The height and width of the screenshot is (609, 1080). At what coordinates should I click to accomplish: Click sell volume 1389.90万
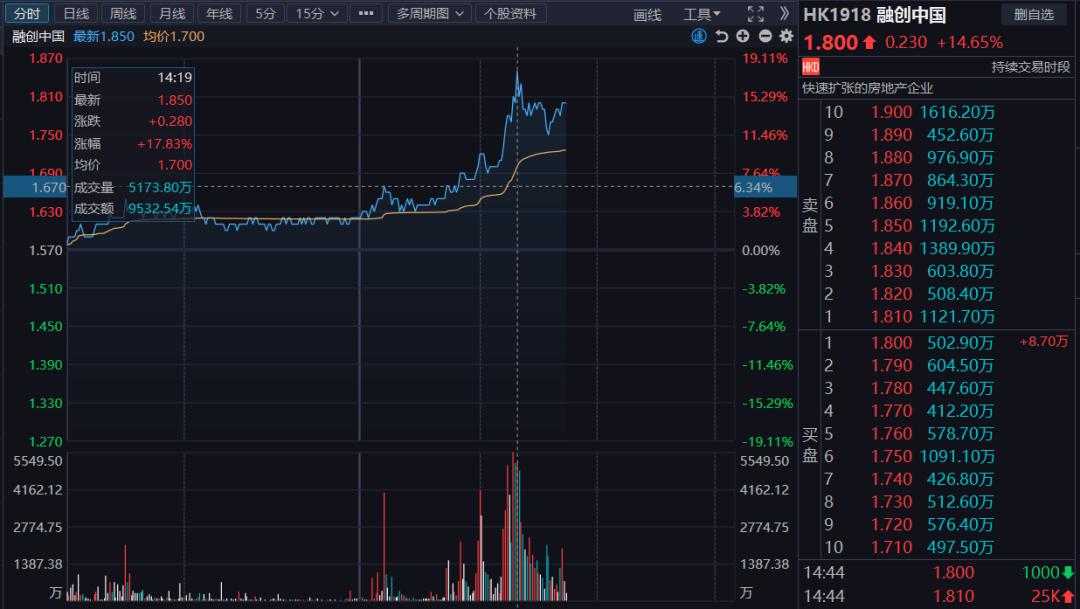click(957, 249)
